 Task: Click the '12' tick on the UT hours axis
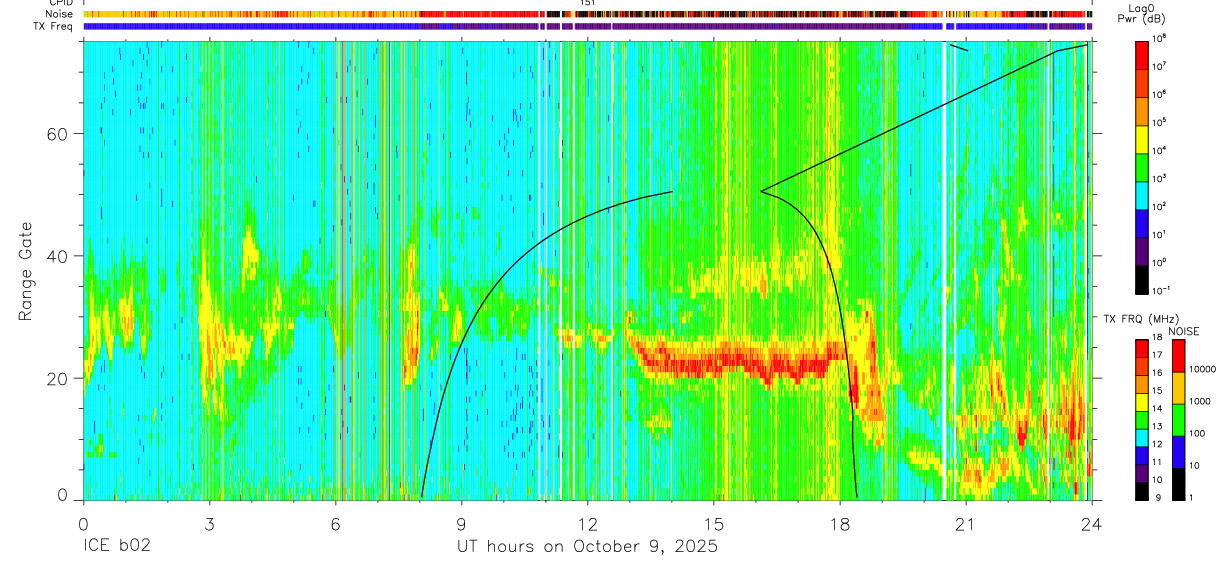click(x=587, y=523)
